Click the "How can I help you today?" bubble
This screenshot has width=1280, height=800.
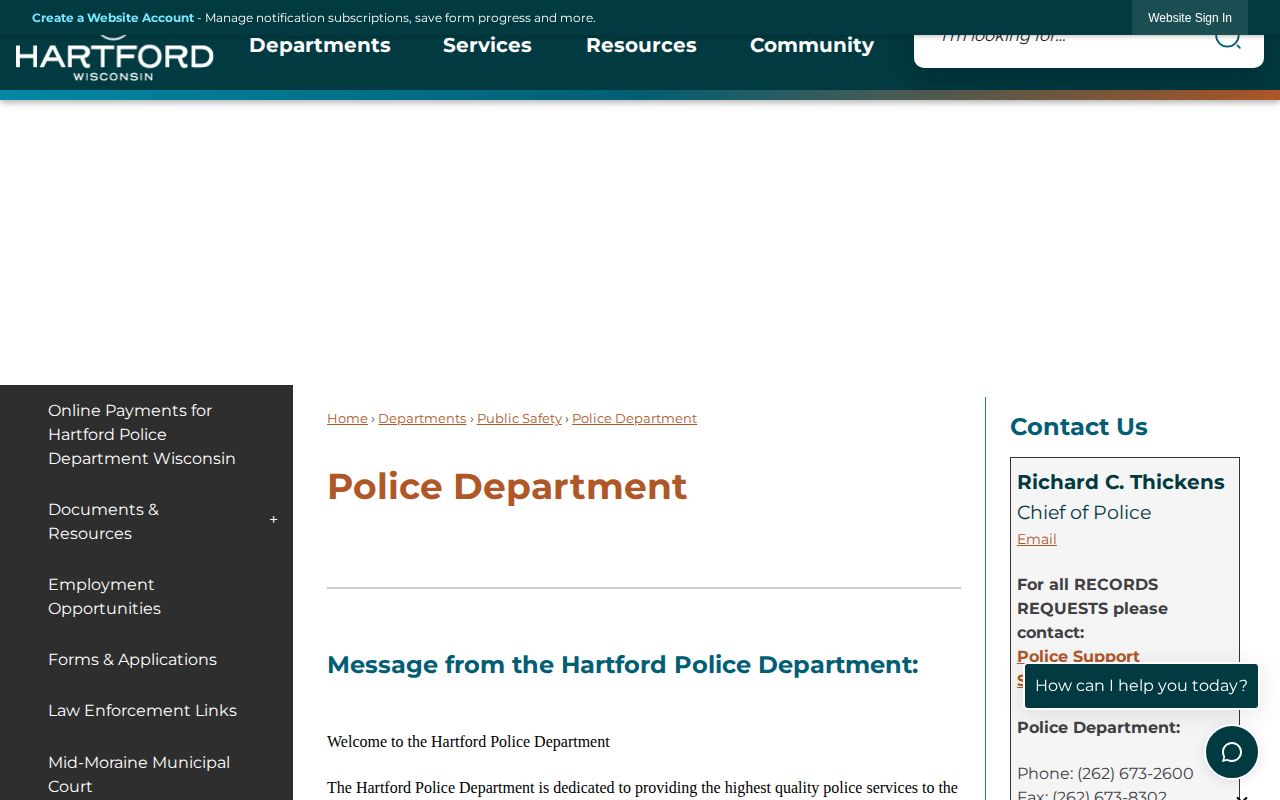point(1141,686)
